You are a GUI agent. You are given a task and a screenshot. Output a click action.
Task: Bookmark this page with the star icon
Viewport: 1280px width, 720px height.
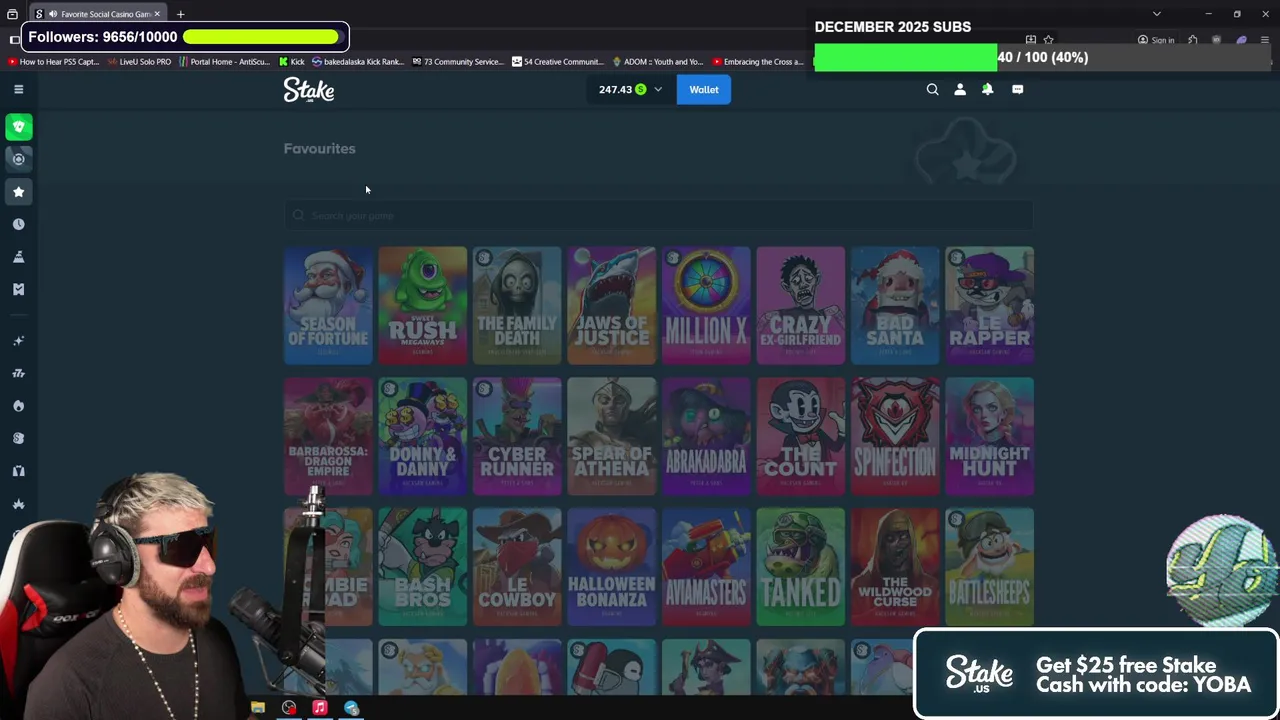pos(1048,40)
